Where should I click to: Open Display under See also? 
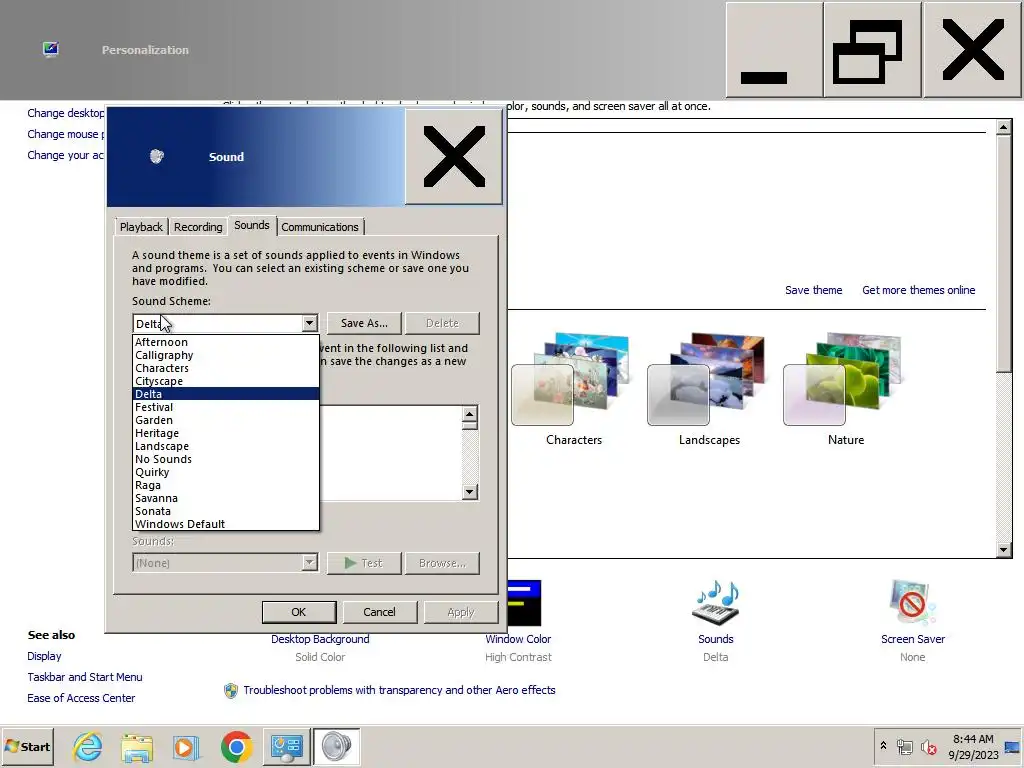(x=44, y=656)
